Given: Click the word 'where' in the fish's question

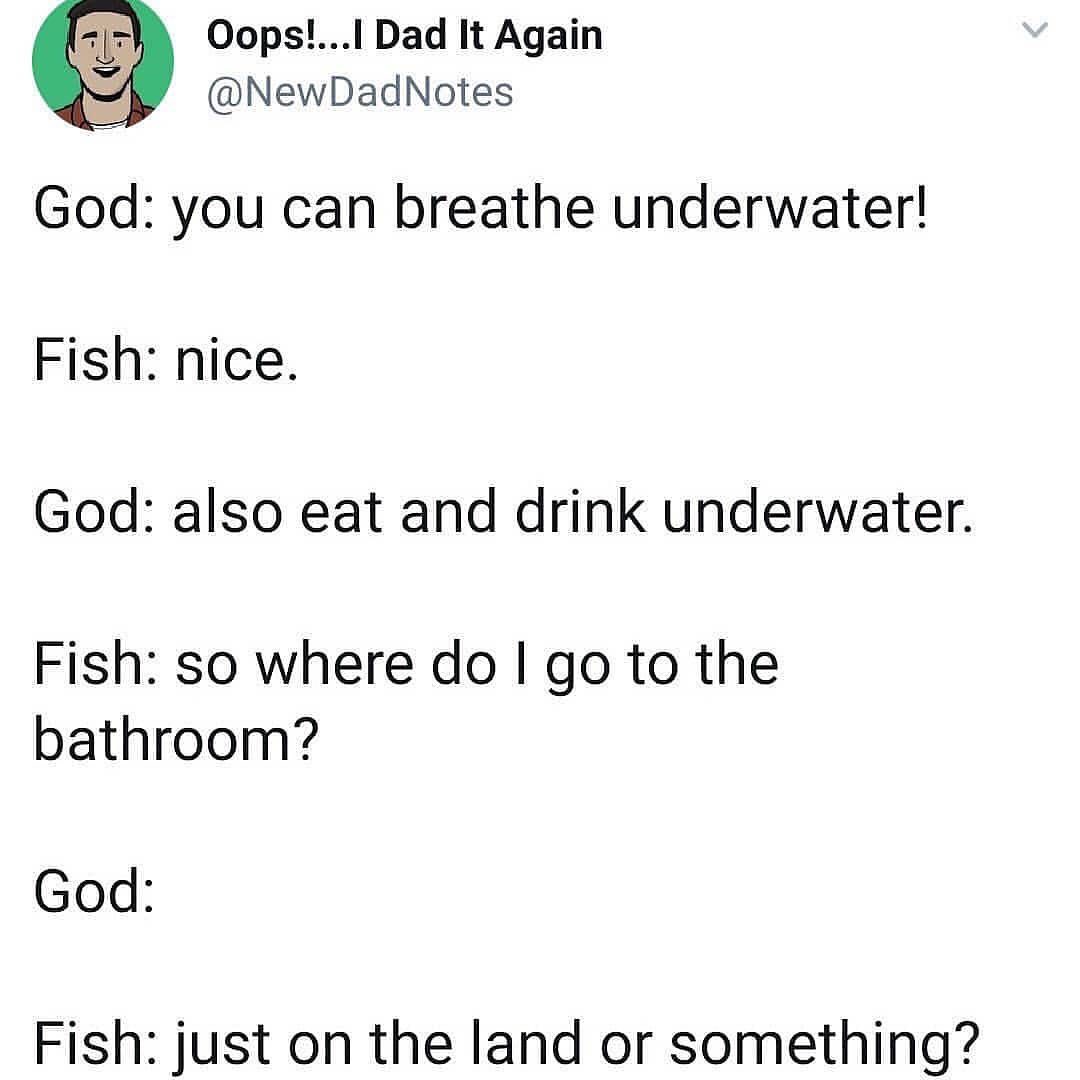Looking at the screenshot, I should coord(335,663).
